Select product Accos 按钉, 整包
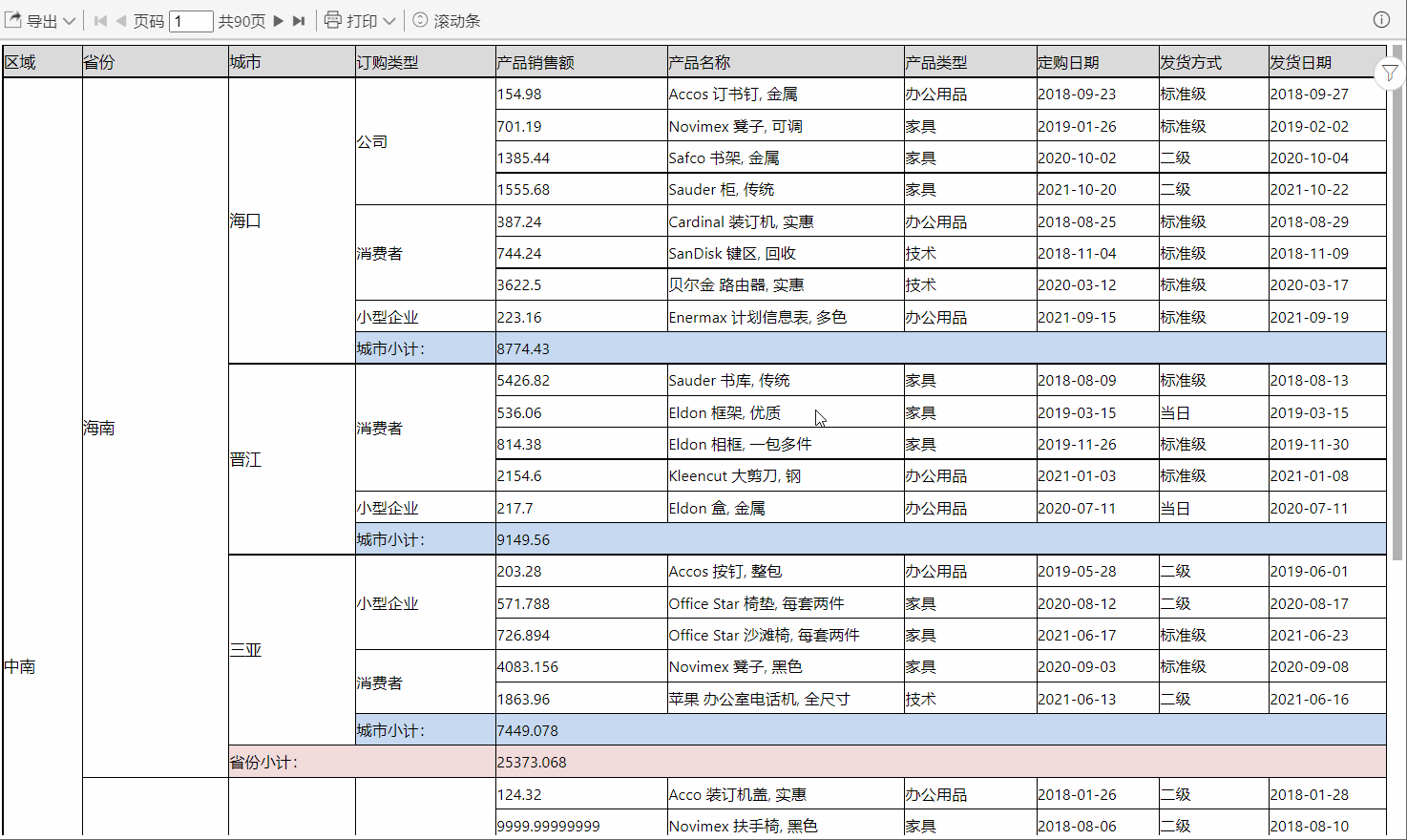This screenshot has height=840, width=1407. [x=786, y=571]
